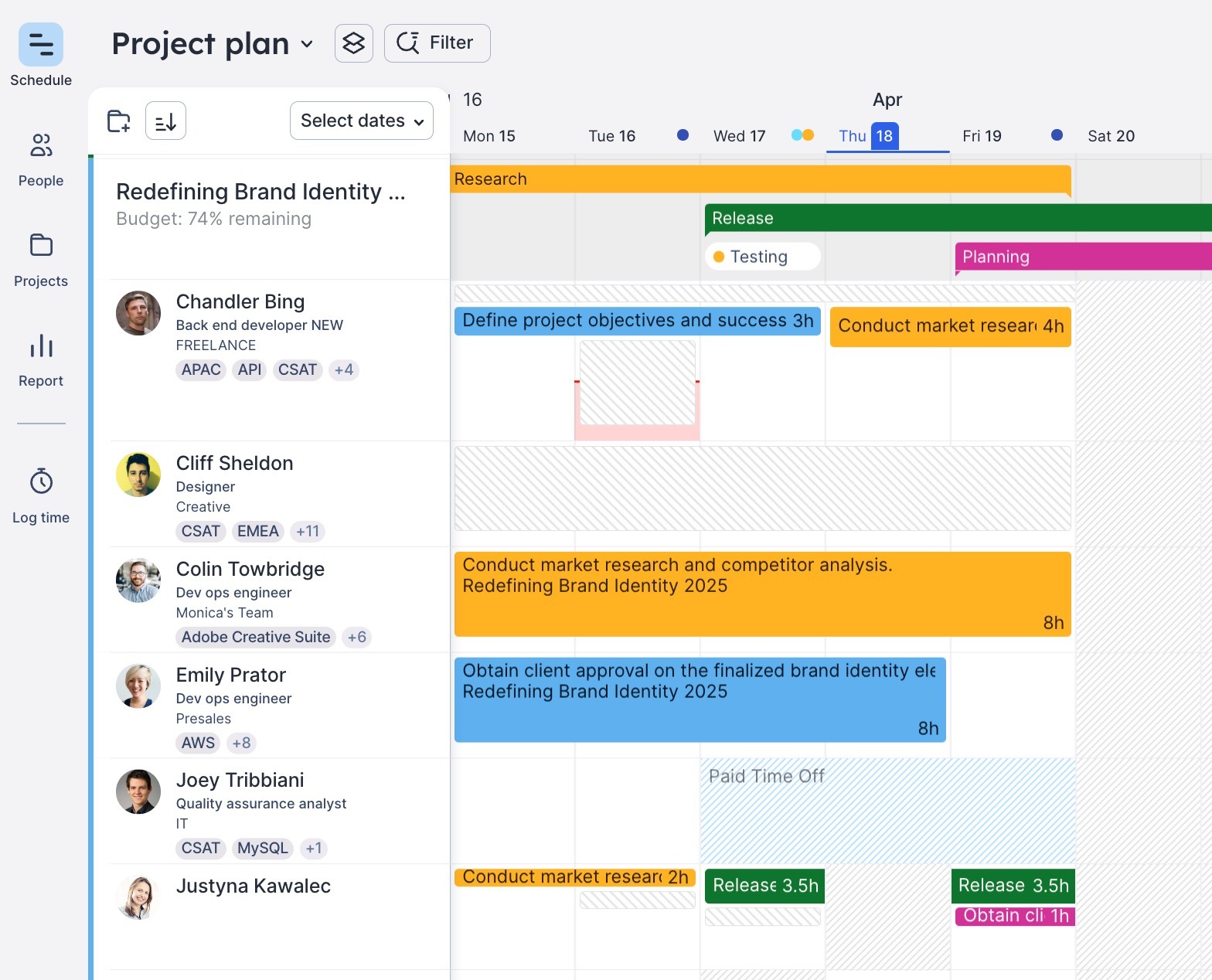Image resolution: width=1212 pixels, height=980 pixels.
Task: Expand Chandler Bing's +4 more tags
Action: coord(343,370)
